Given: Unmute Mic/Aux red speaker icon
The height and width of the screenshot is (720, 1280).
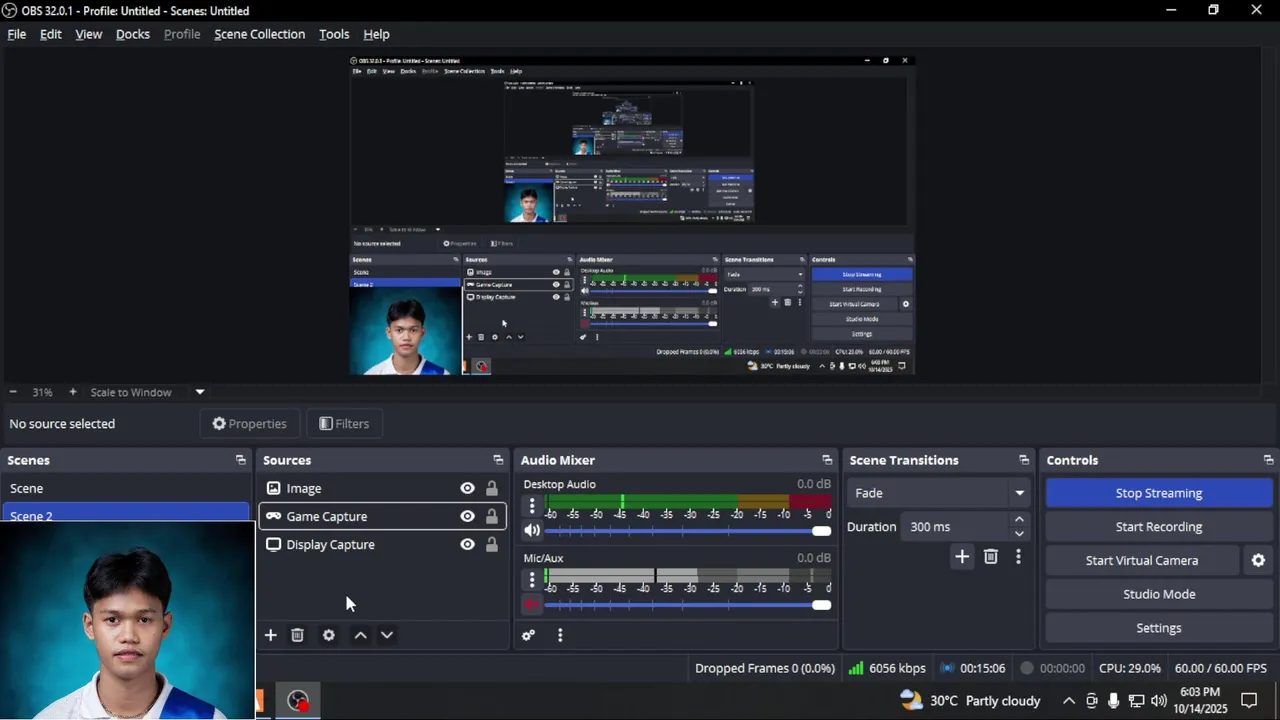Looking at the screenshot, I should [532, 604].
